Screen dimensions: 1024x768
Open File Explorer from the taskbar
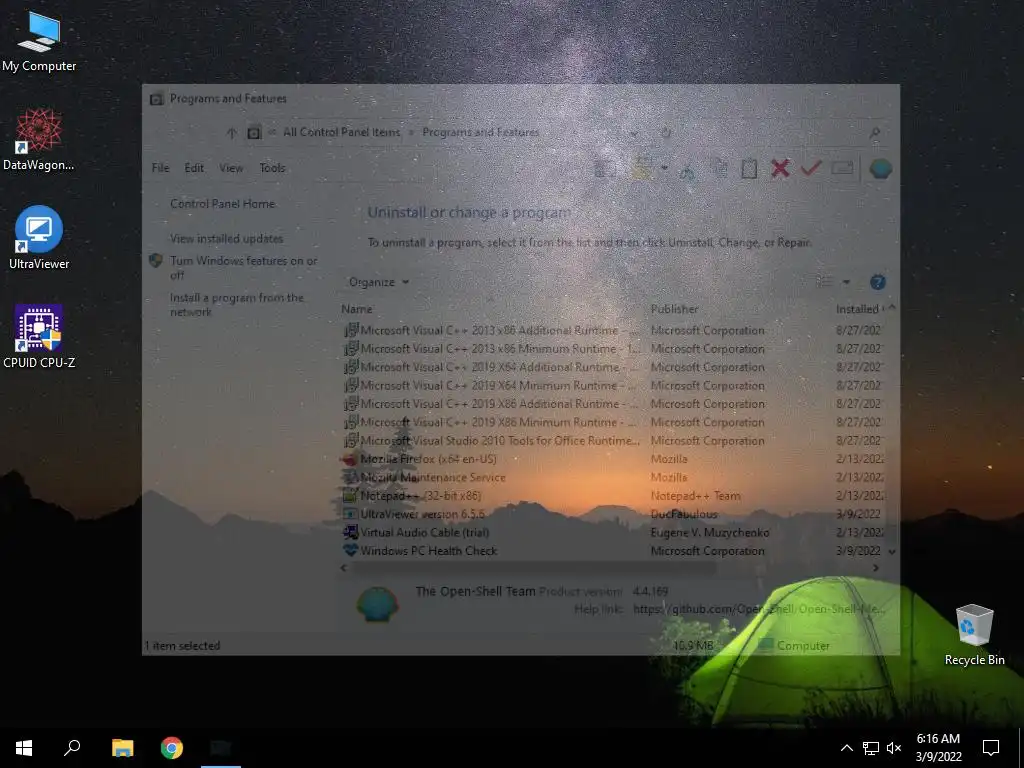point(122,748)
